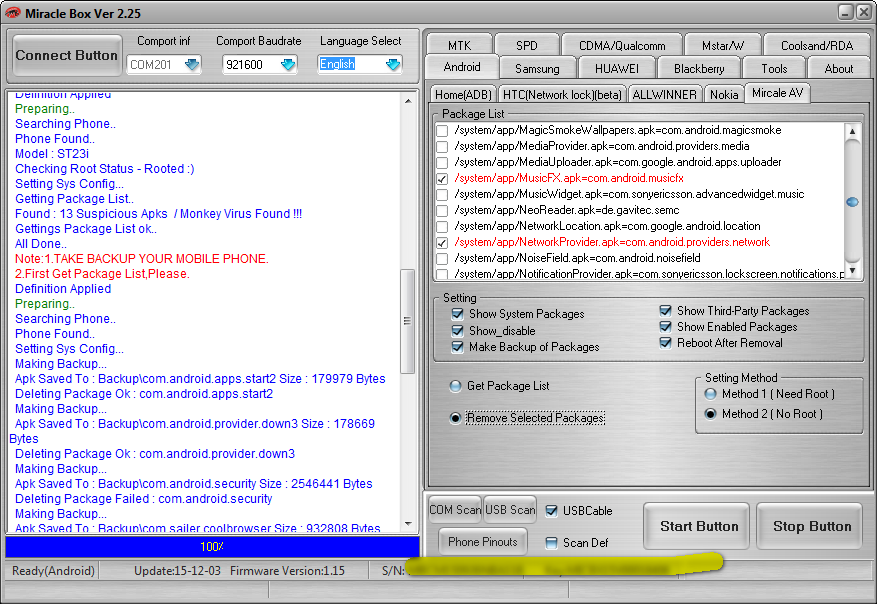Image resolution: width=877 pixels, height=604 pixels.
Task: Click the Ready(Android) status bar entry
Action: (54, 571)
